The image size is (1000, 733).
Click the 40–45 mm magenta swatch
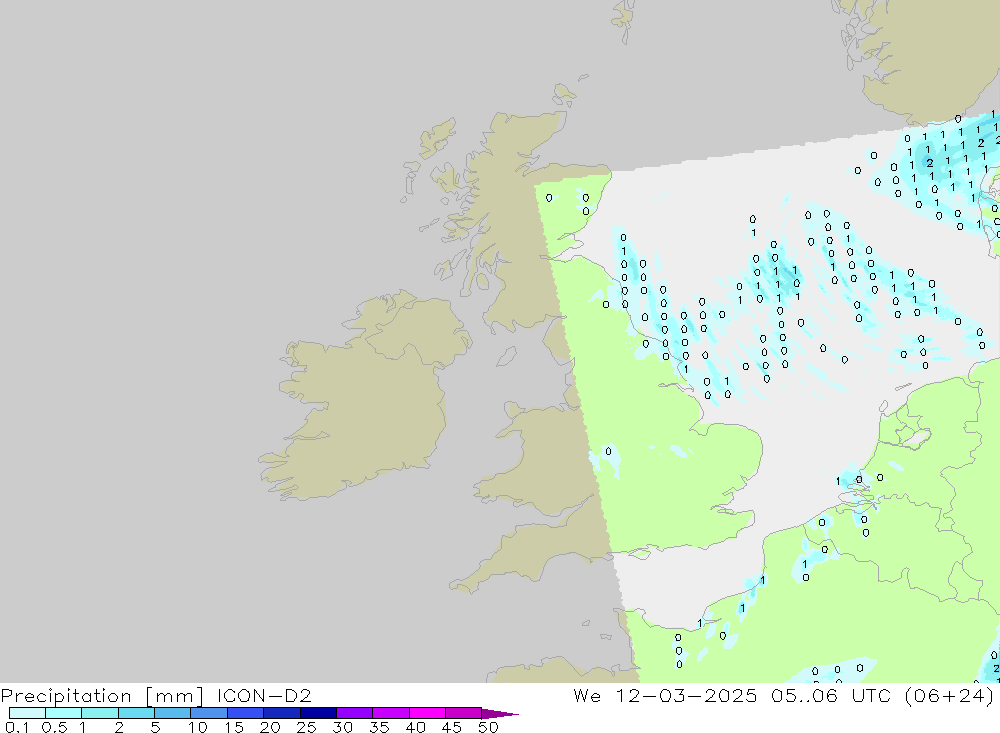click(427, 713)
